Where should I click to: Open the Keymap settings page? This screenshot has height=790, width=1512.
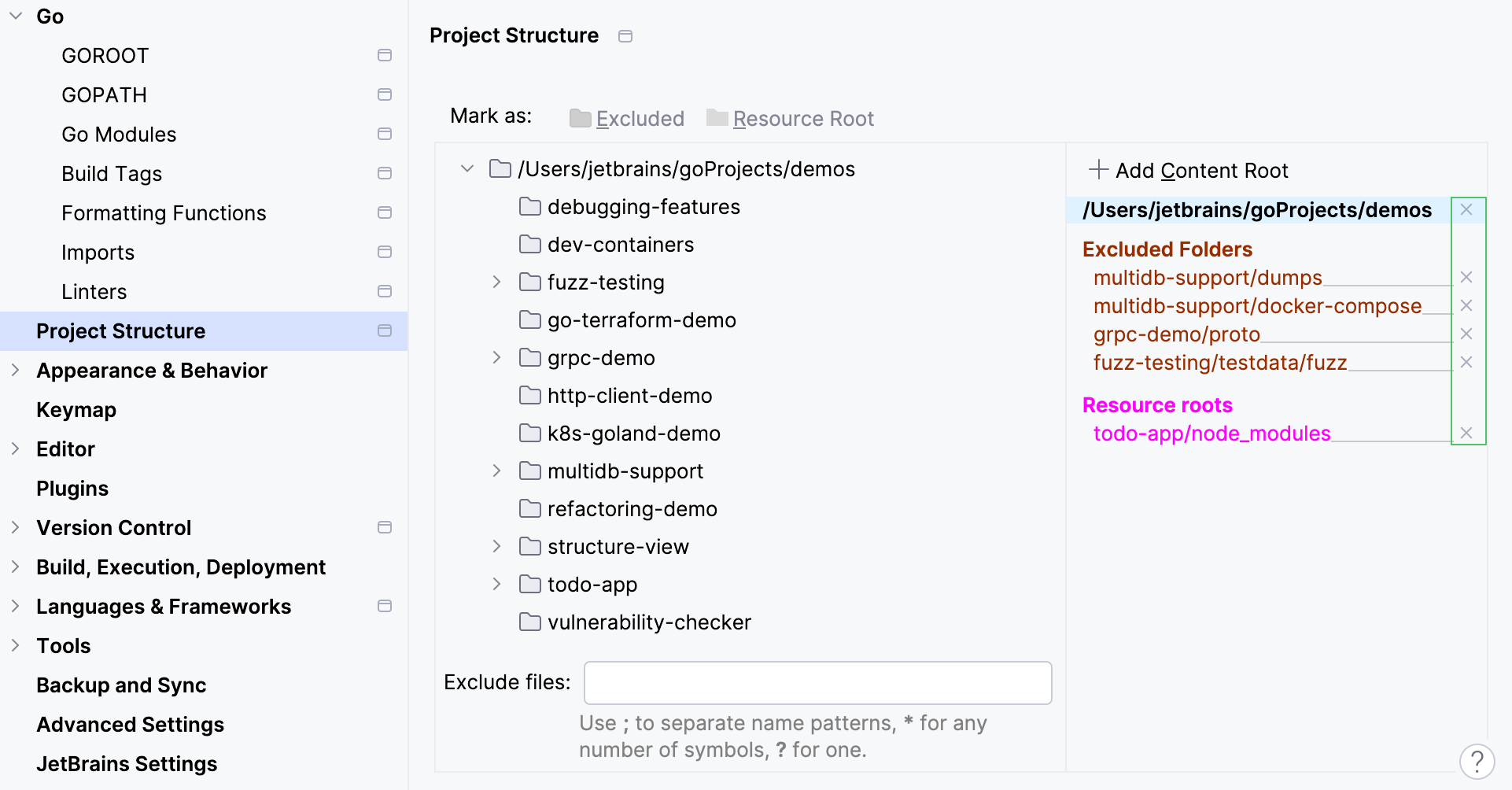tap(76, 409)
